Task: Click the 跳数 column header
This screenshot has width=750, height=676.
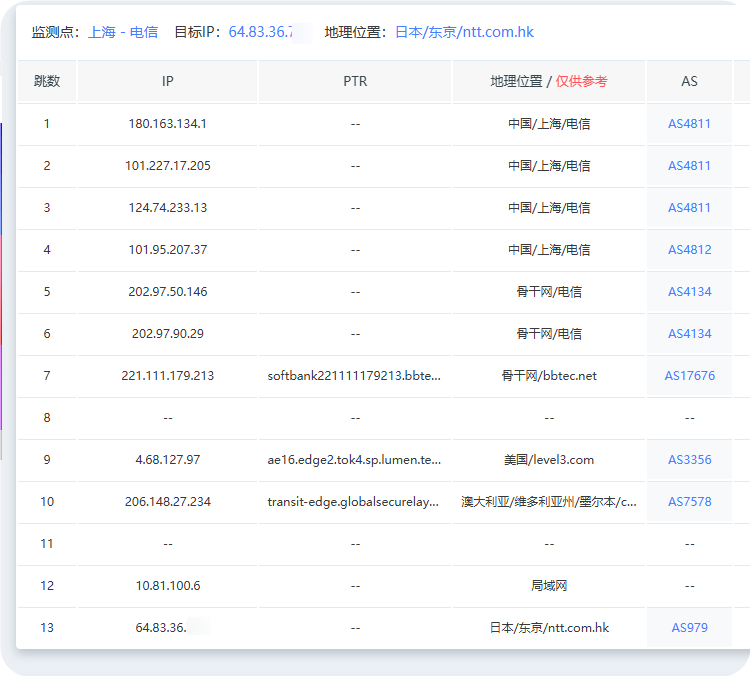Action: [x=47, y=81]
